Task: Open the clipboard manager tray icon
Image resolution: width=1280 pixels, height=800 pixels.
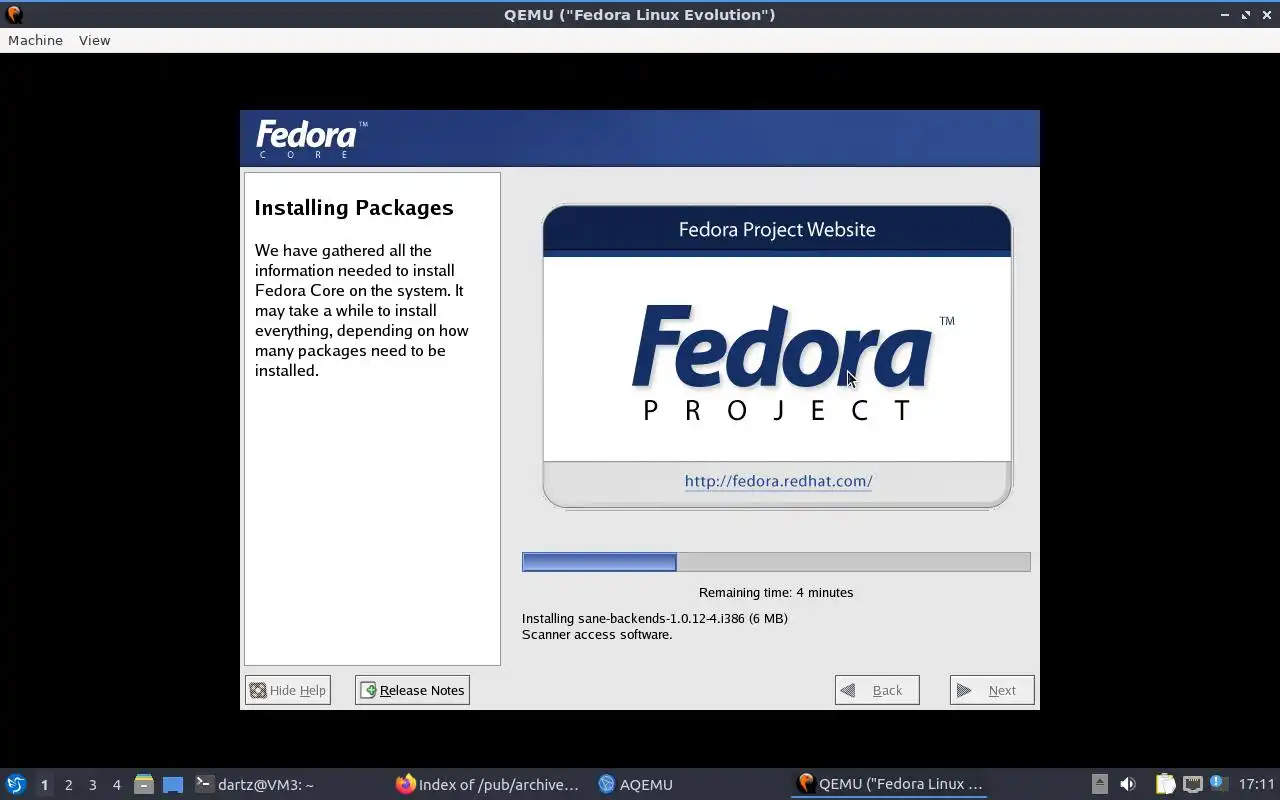Action: 1165,784
